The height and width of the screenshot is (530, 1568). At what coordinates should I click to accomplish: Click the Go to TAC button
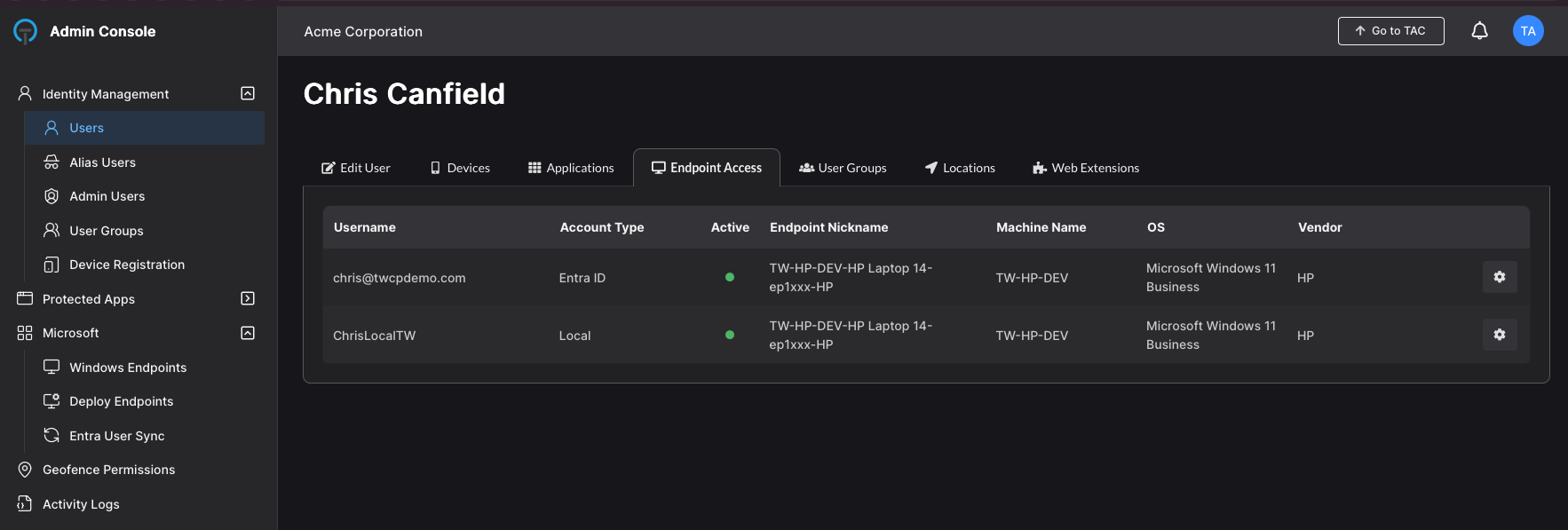[x=1390, y=31]
